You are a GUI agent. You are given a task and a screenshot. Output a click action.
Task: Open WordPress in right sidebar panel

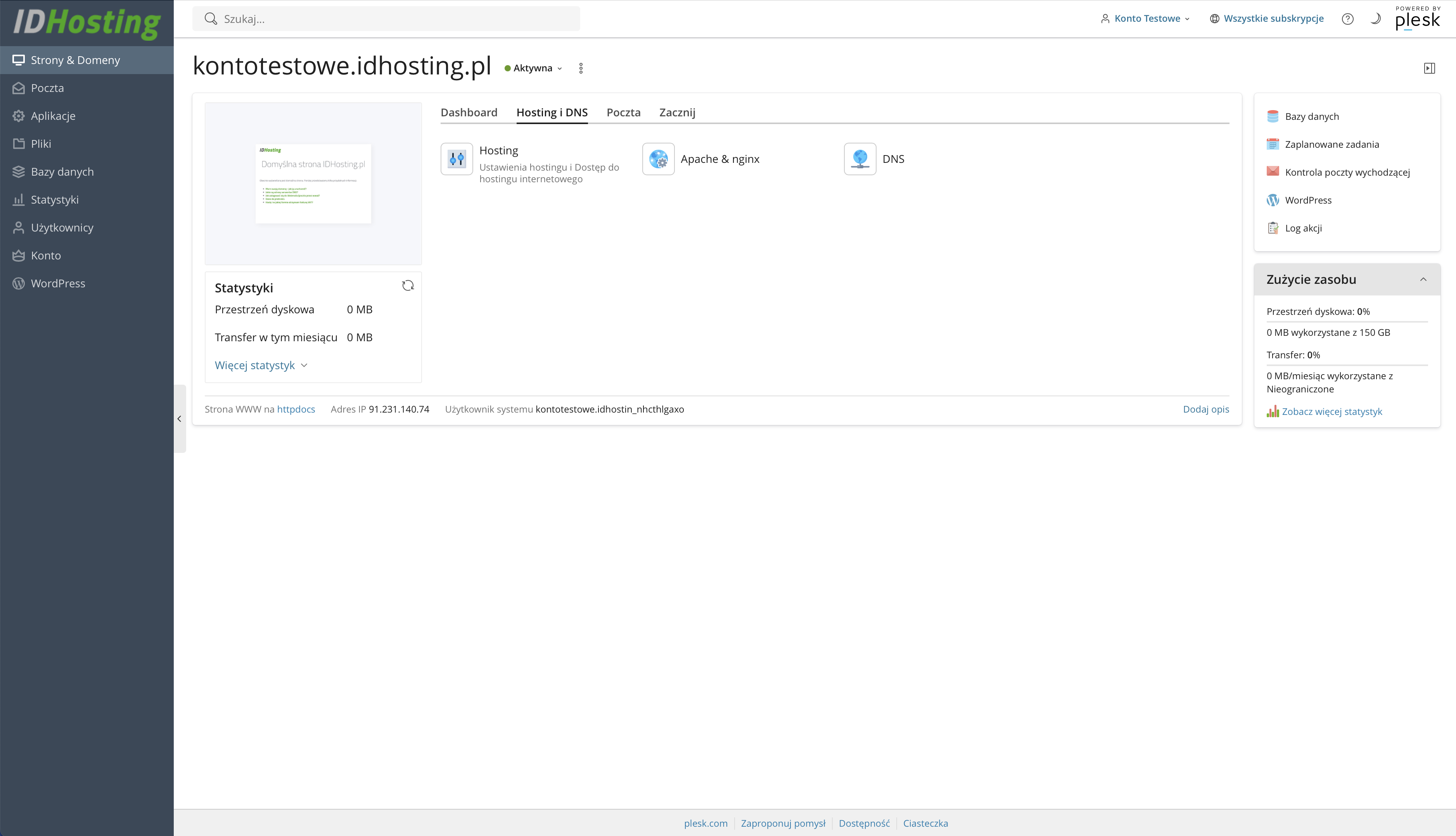coord(1308,200)
